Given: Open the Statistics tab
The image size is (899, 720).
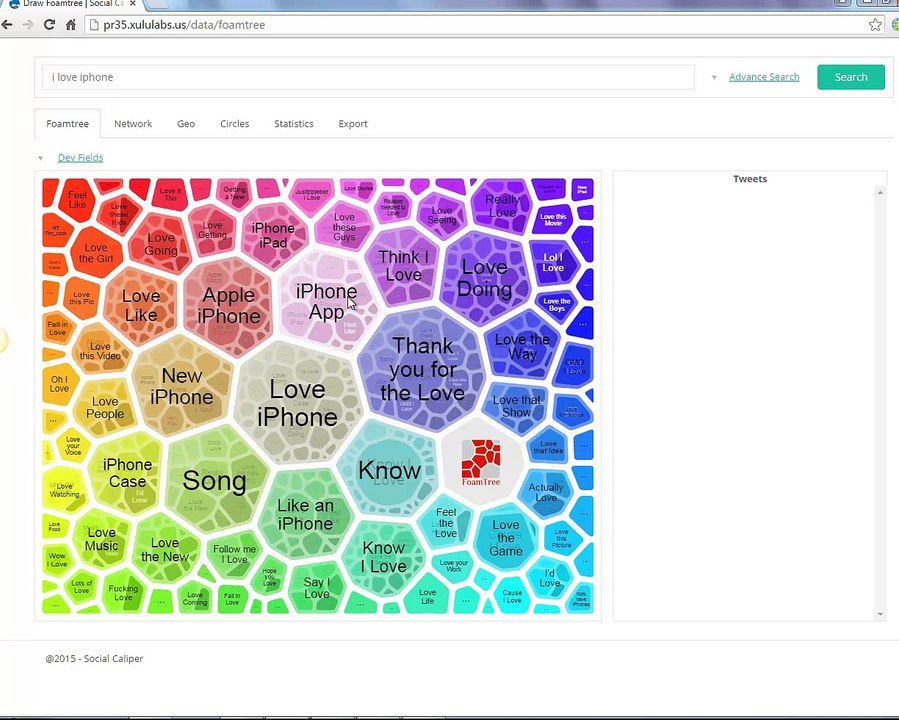Looking at the screenshot, I should [x=294, y=123].
